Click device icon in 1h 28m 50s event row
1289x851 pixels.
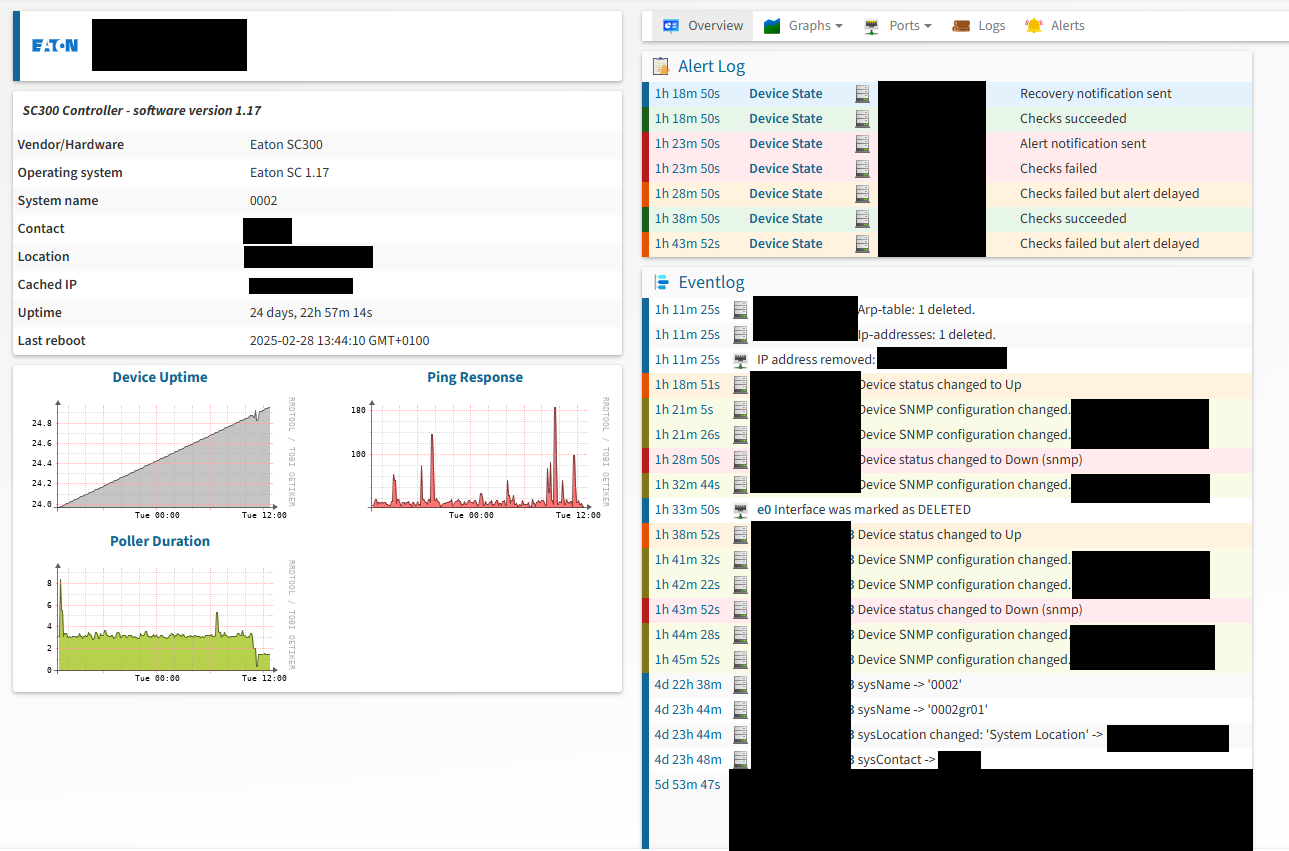coord(741,460)
